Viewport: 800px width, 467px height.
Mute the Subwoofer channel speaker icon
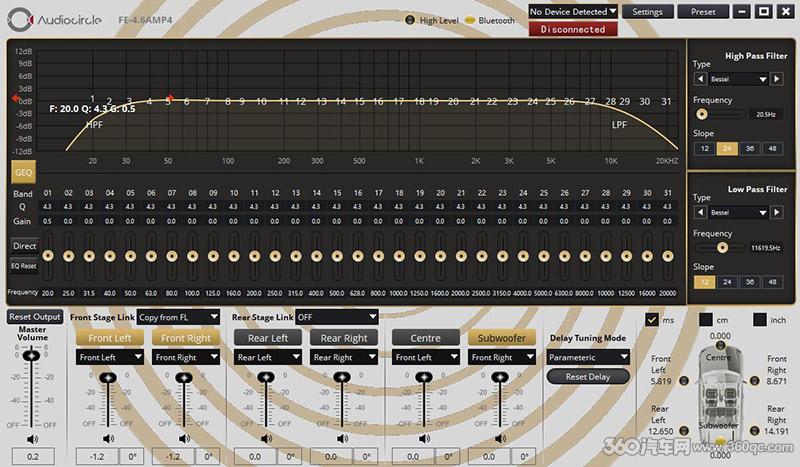[501, 438]
